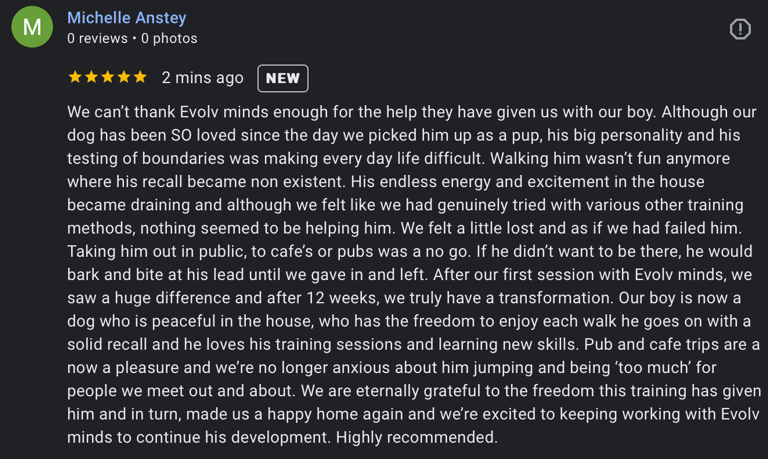Image resolution: width=768 pixels, height=459 pixels.
Task: Click the report review flag icon
Action: [740, 29]
